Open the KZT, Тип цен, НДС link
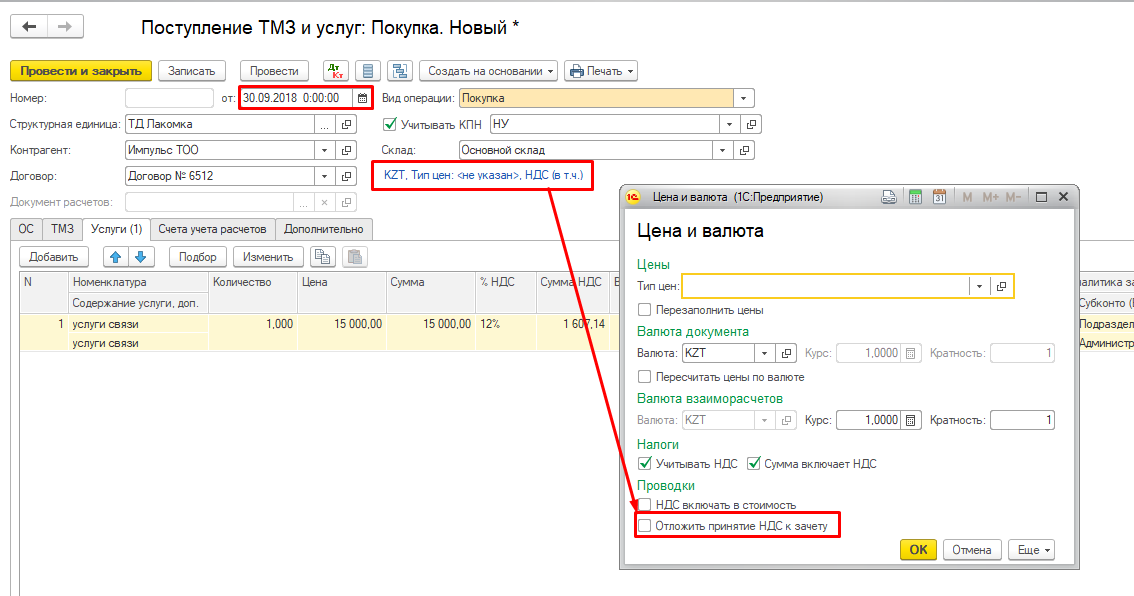The image size is (1134, 596). (x=483, y=175)
